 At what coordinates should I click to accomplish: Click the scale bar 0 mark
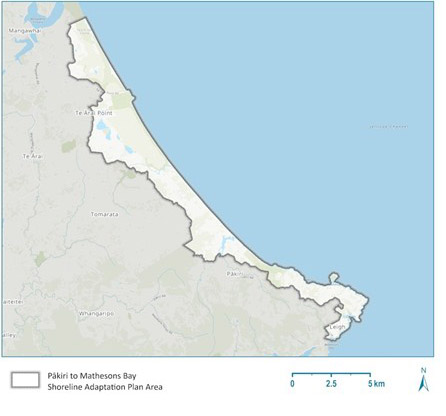[x=292, y=384]
